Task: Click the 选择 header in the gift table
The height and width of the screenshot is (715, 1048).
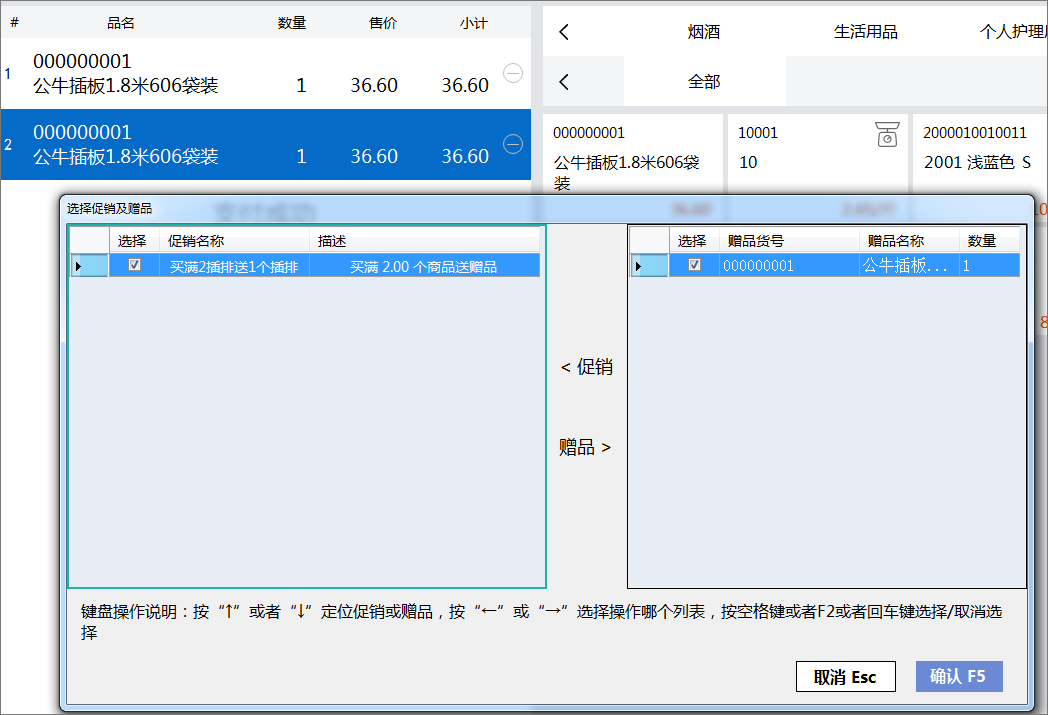Action: (694, 241)
